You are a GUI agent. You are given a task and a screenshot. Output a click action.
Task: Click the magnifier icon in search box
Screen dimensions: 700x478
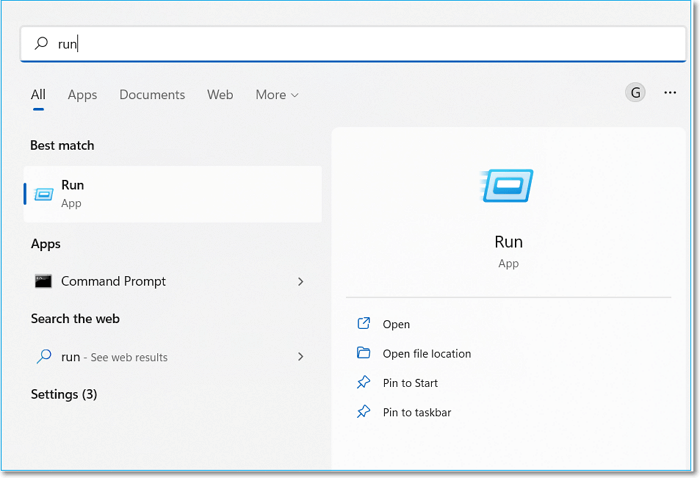(41, 44)
